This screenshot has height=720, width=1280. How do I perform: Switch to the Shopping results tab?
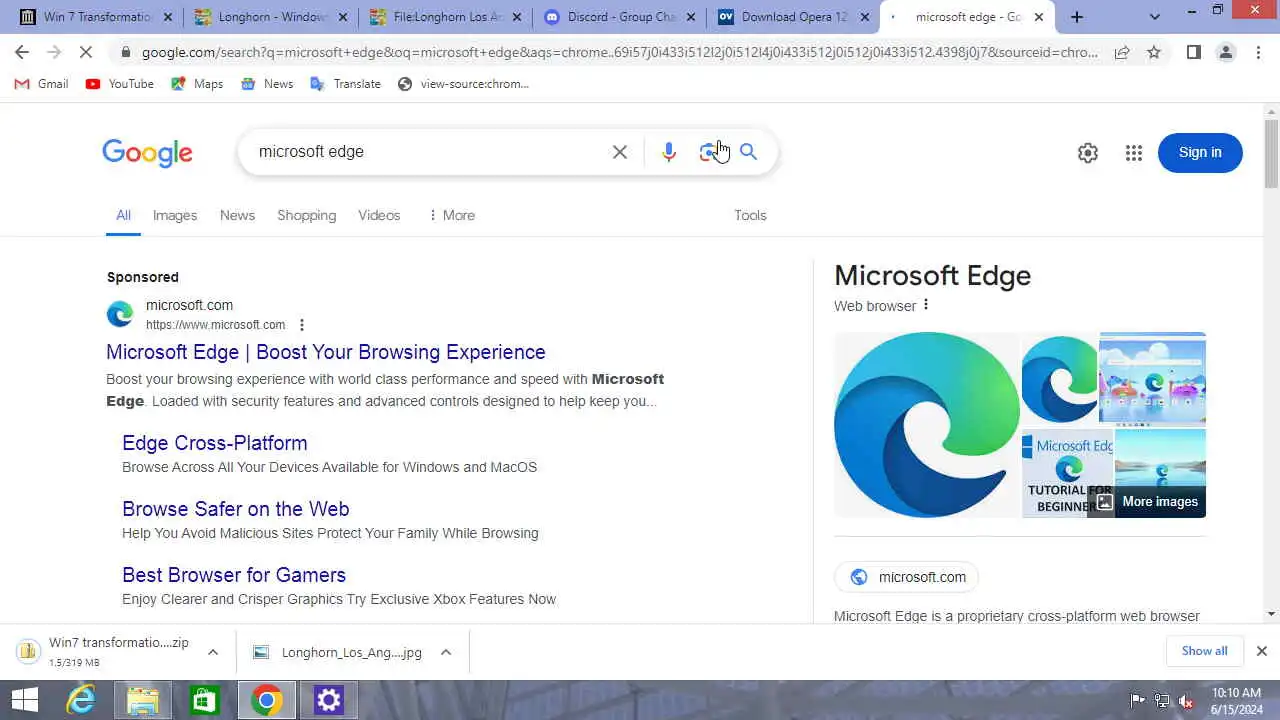(307, 215)
